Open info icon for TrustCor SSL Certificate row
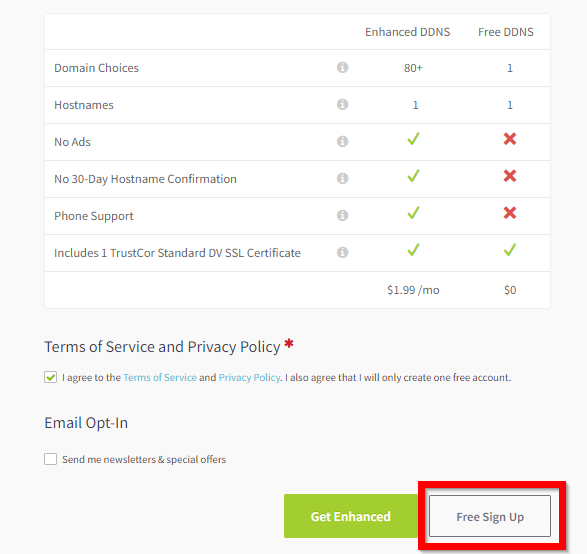Image resolution: width=587 pixels, height=554 pixels. (x=342, y=253)
